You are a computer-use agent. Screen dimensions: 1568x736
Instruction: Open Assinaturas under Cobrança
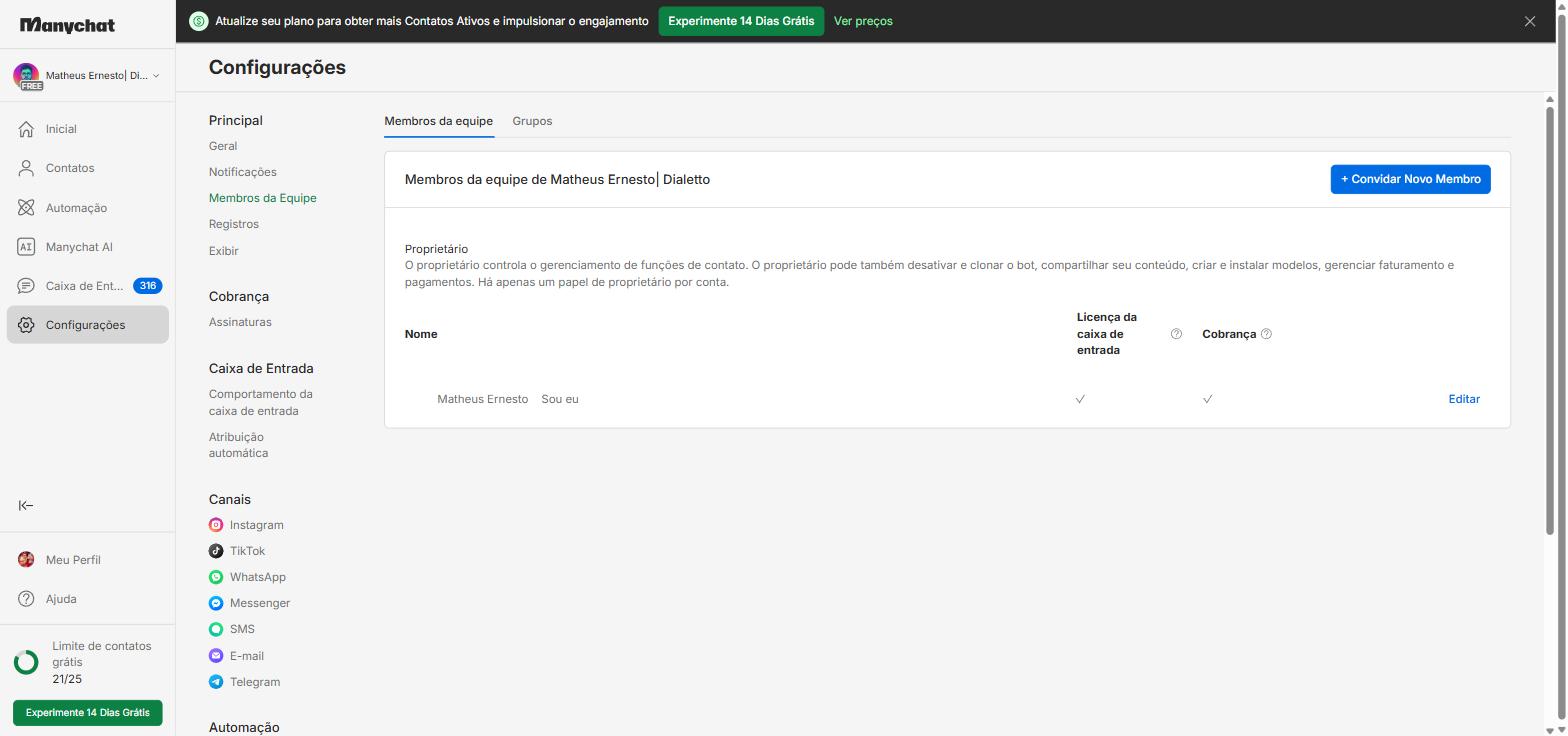[x=240, y=322]
